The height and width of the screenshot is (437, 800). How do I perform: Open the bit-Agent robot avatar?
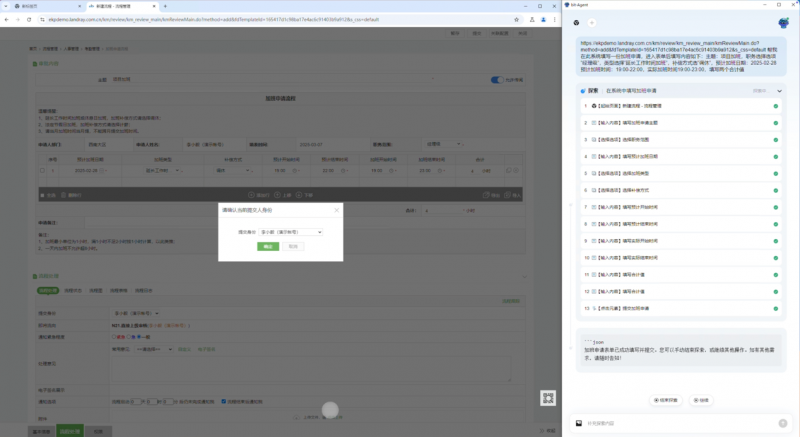coord(783,23)
